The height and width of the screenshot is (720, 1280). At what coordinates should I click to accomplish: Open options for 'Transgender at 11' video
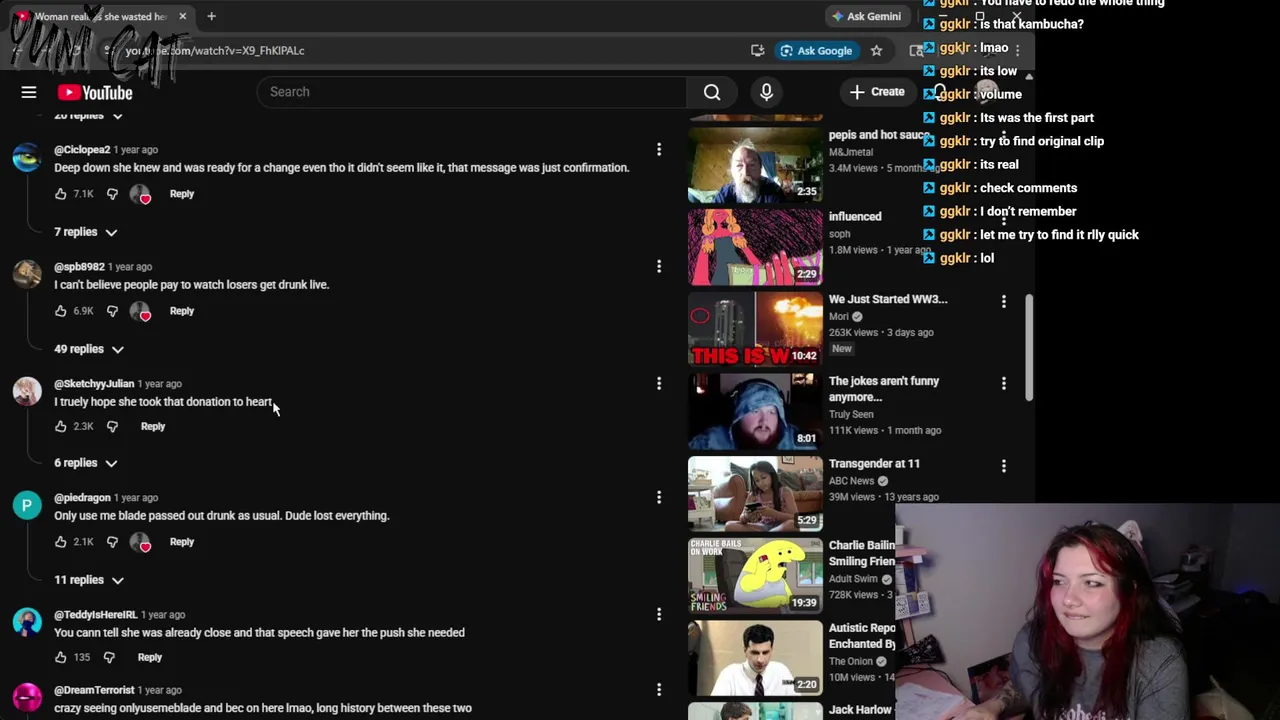click(1003, 466)
